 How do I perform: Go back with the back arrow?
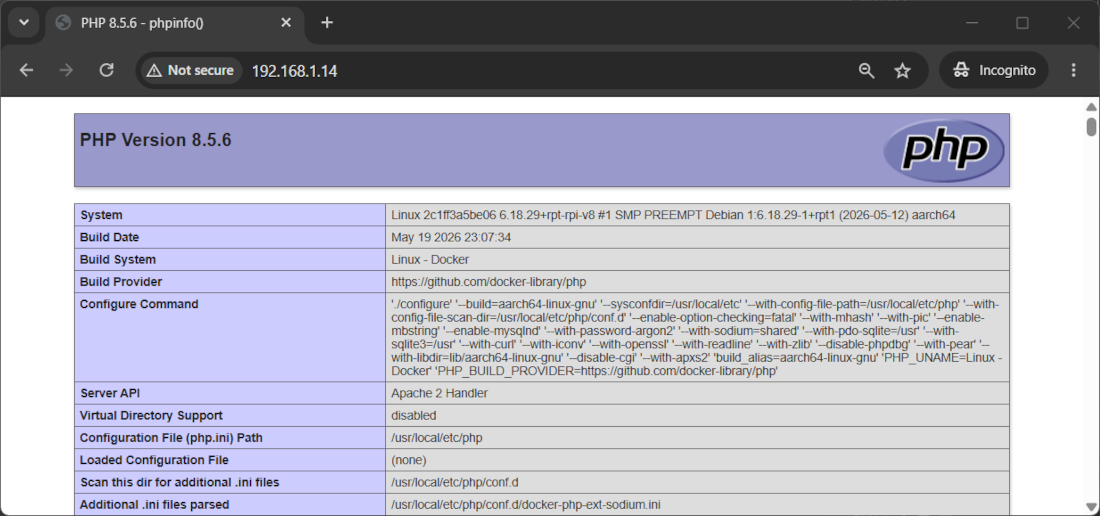click(26, 70)
